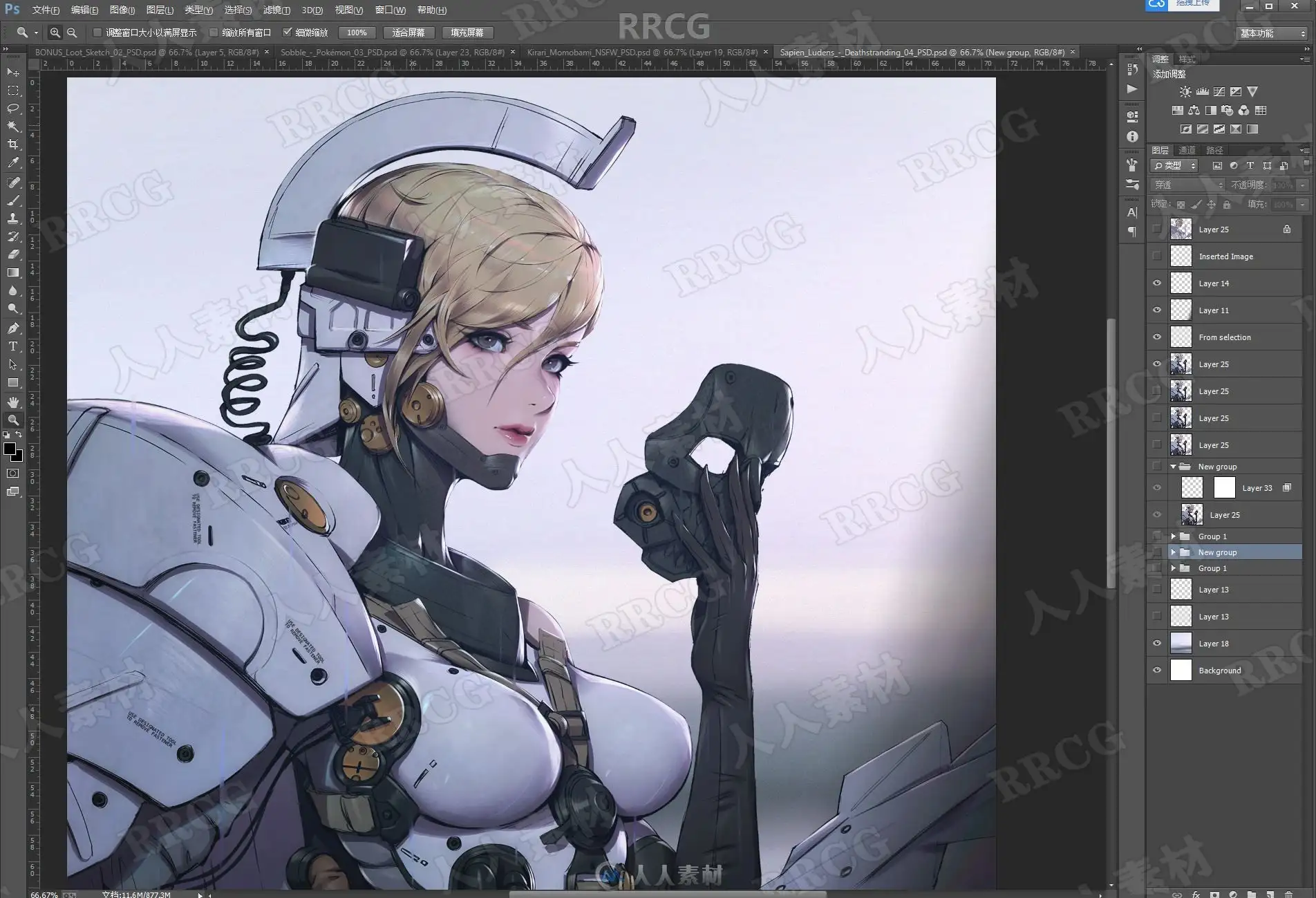Add a Curves adjustment
The width and height of the screenshot is (1316, 898).
(1219, 91)
